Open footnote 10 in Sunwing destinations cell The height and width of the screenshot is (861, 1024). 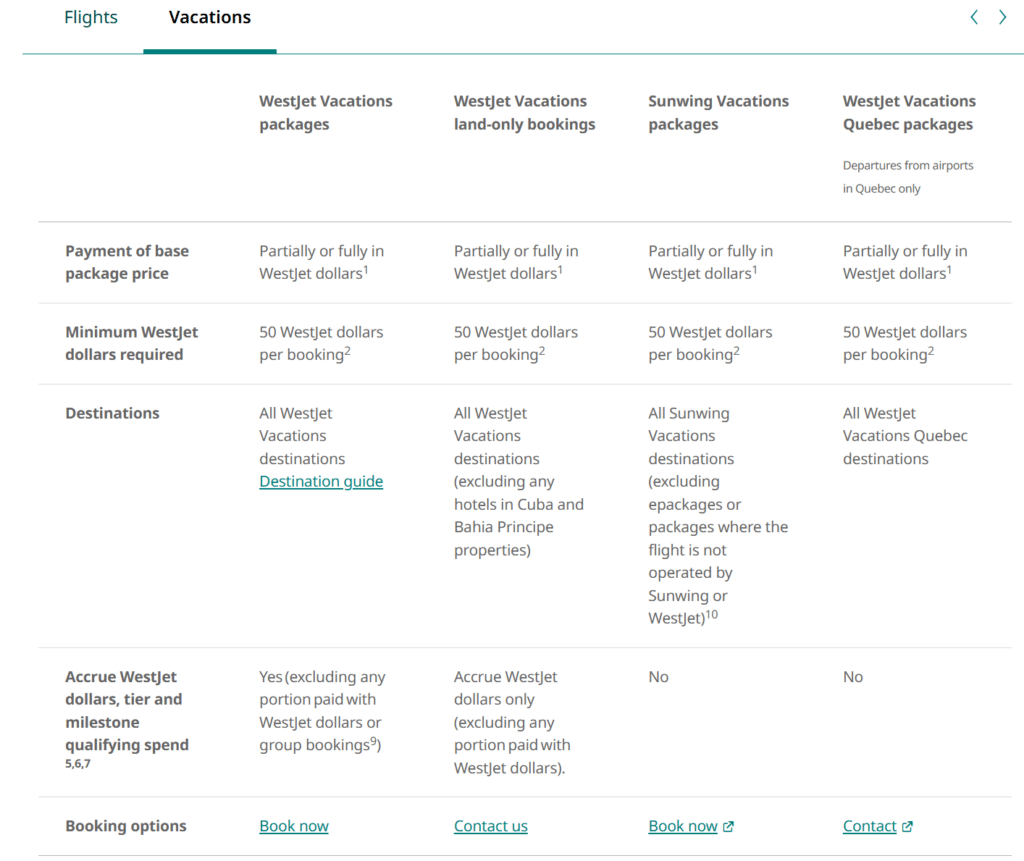click(712, 614)
